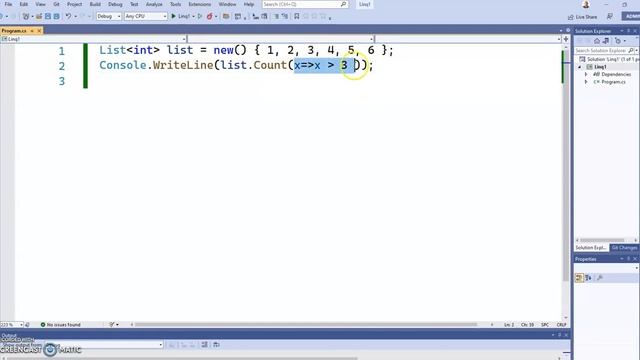640x360 pixels.
Task: Click the Hot Reload flame icon
Action: pos(210,16)
